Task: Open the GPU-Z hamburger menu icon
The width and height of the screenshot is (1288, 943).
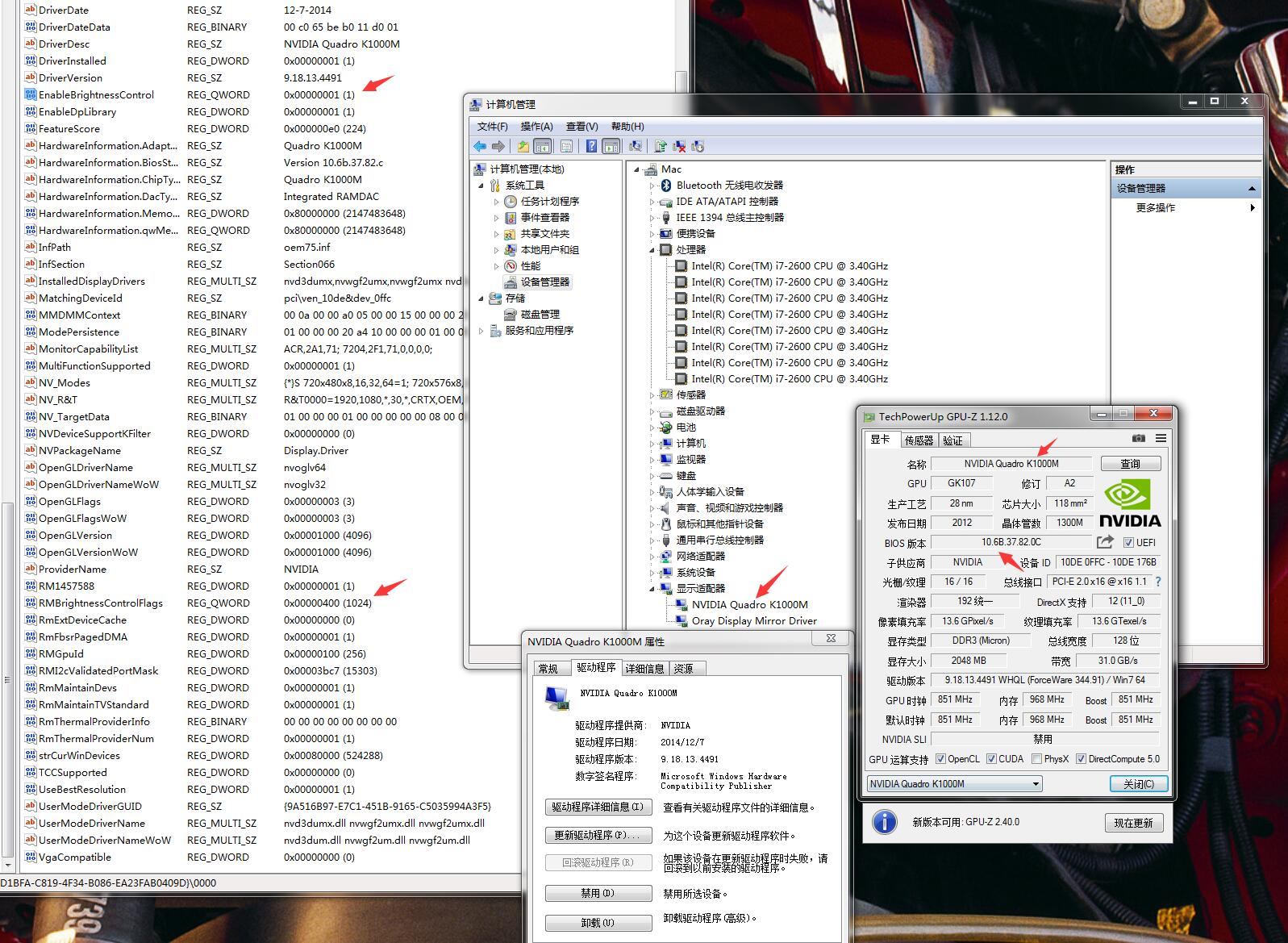Action: [1161, 438]
